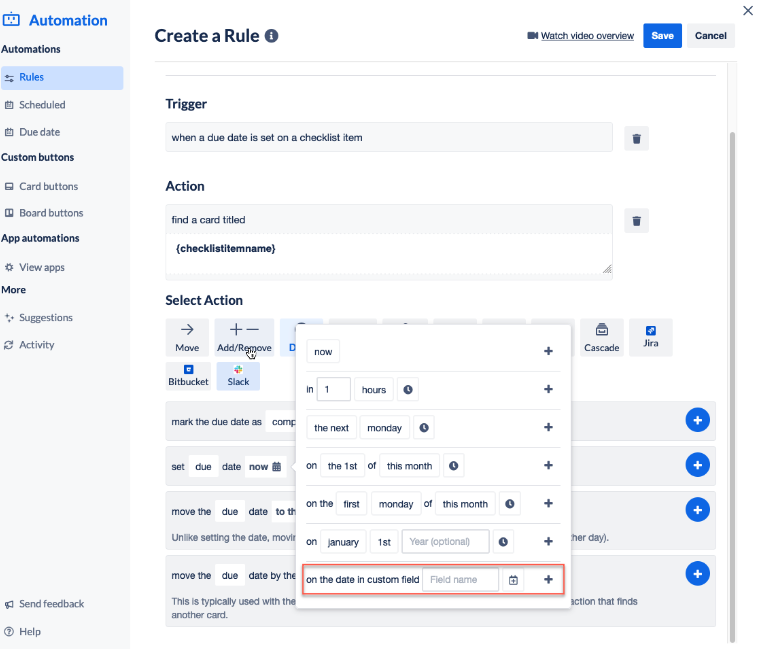Add the custom field date option
Screen dimensions: 759x649
point(548,579)
